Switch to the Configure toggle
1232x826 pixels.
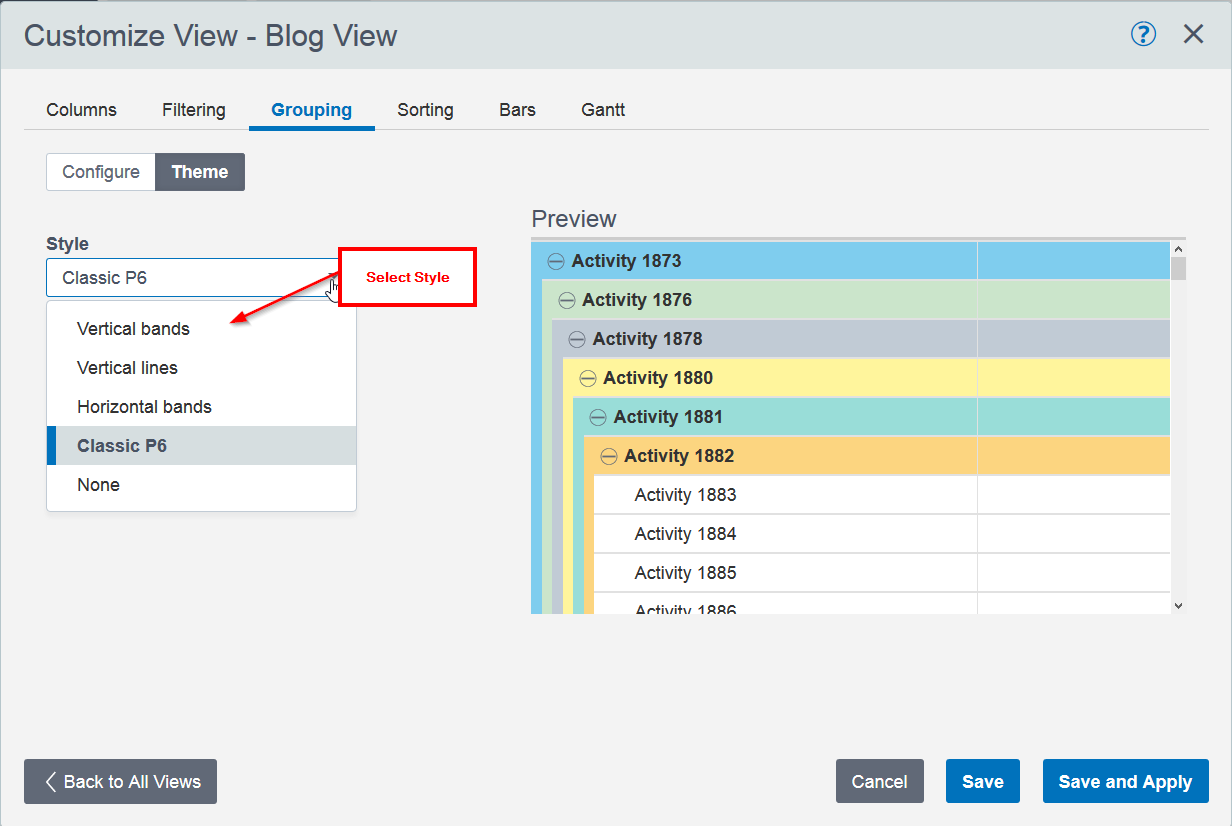pos(101,172)
